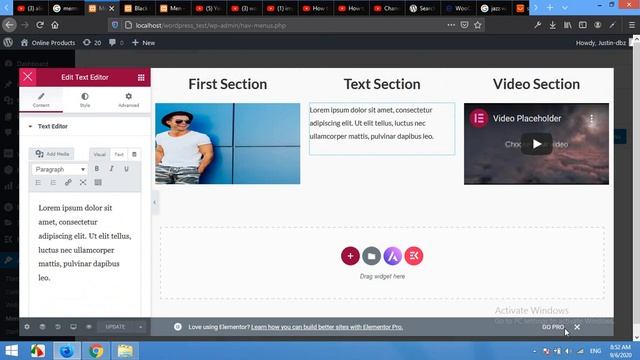Screen dimensions: 640x360
Task: Close the Edit Text Editor panel
Action: tap(28, 77)
